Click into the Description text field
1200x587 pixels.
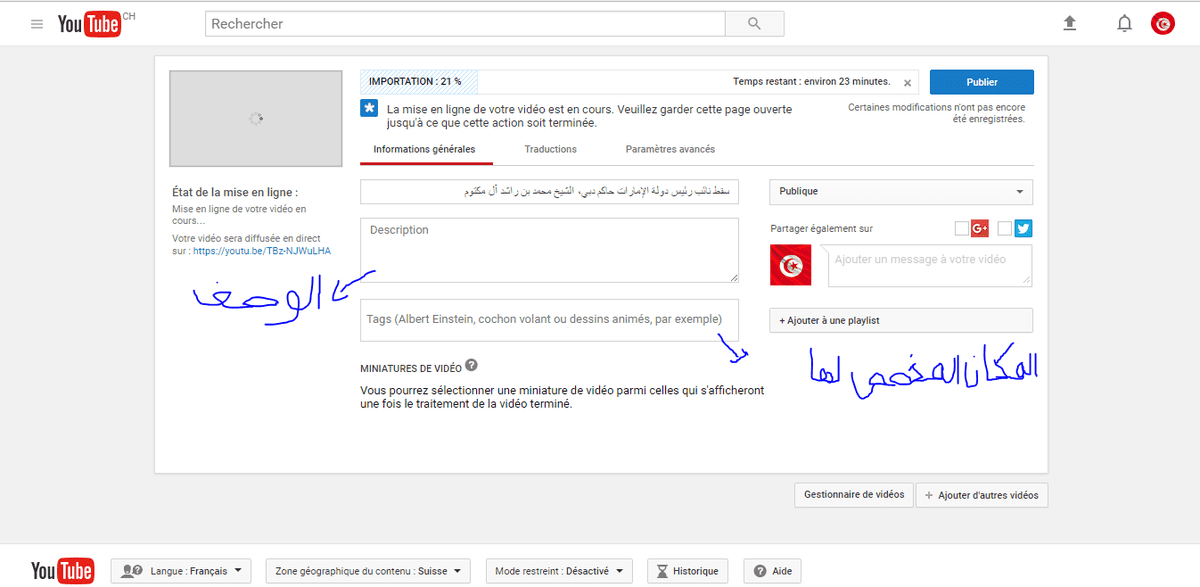tap(549, 250)
